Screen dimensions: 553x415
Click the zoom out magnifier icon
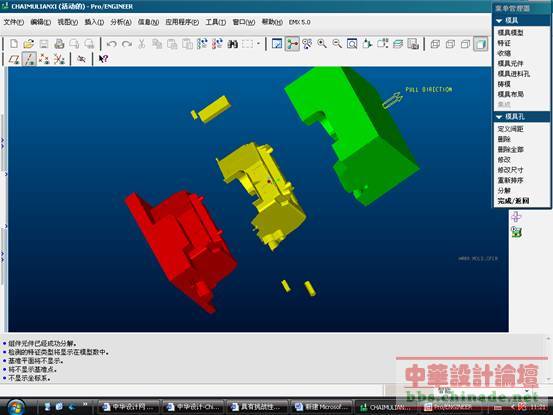coord(337,44)
